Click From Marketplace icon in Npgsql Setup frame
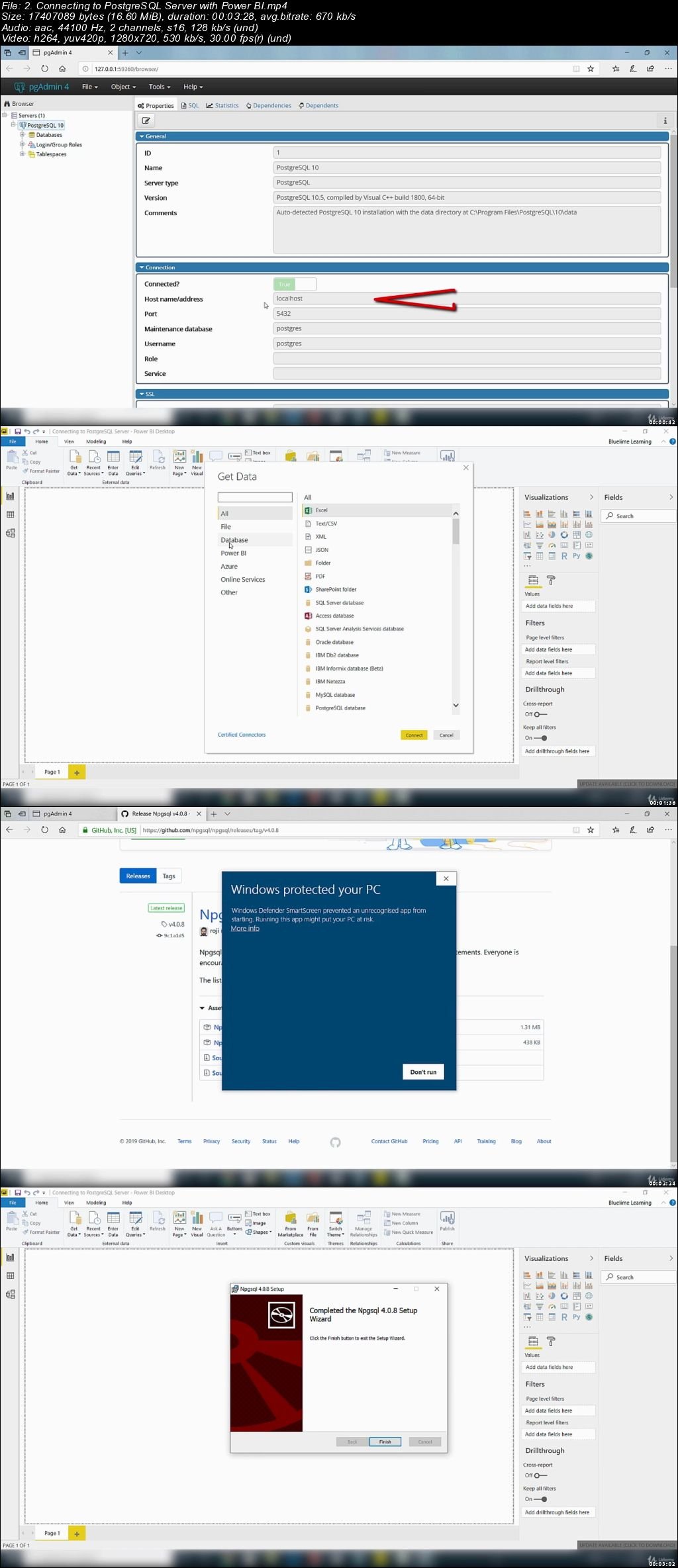 click(x=291, y=1218)
